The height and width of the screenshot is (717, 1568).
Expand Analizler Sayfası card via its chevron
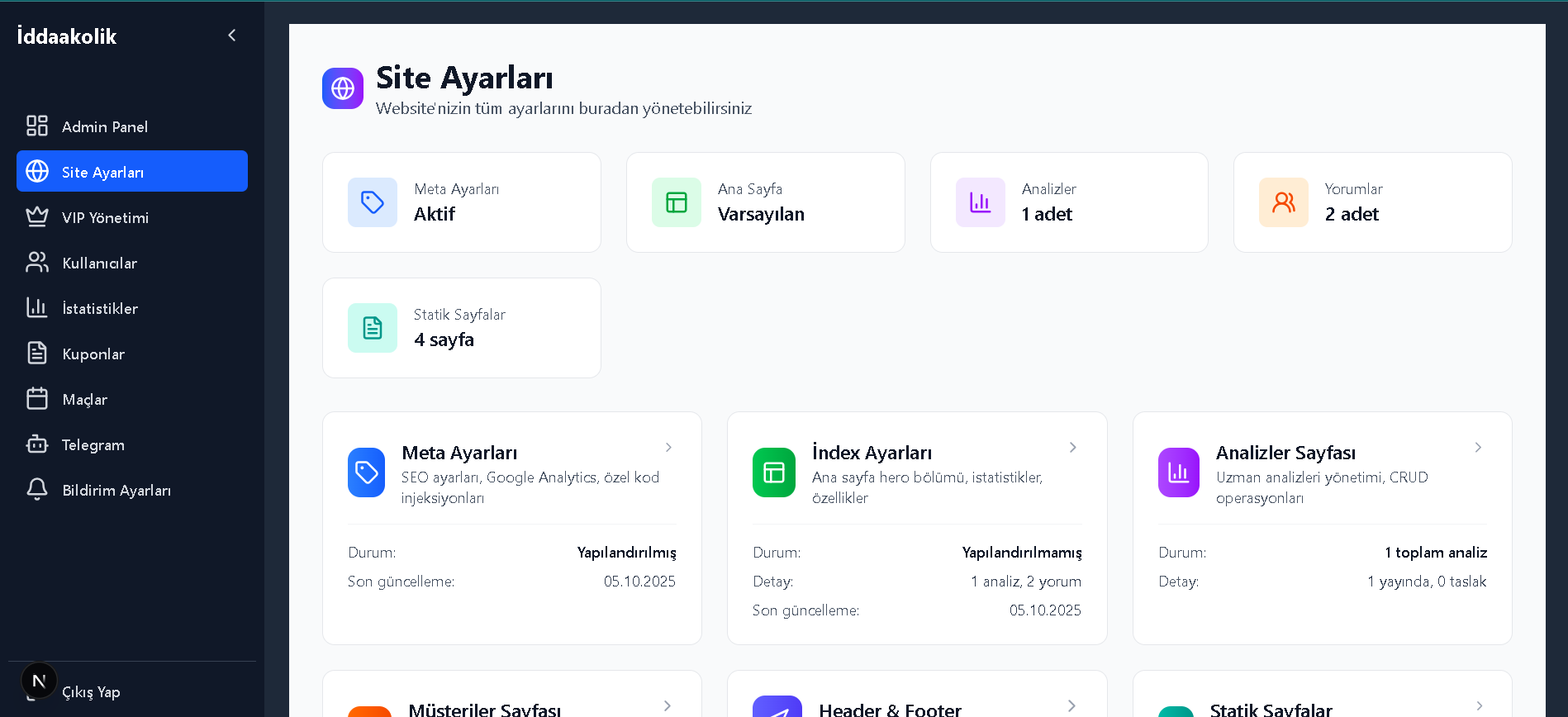point(1478,447)
